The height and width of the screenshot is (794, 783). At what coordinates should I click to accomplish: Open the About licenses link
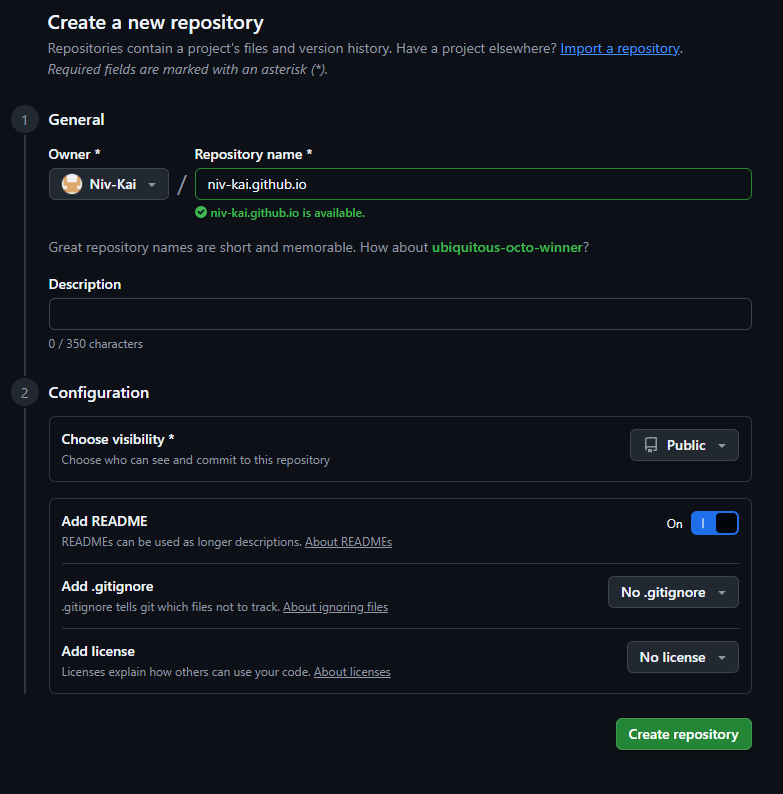352,672
